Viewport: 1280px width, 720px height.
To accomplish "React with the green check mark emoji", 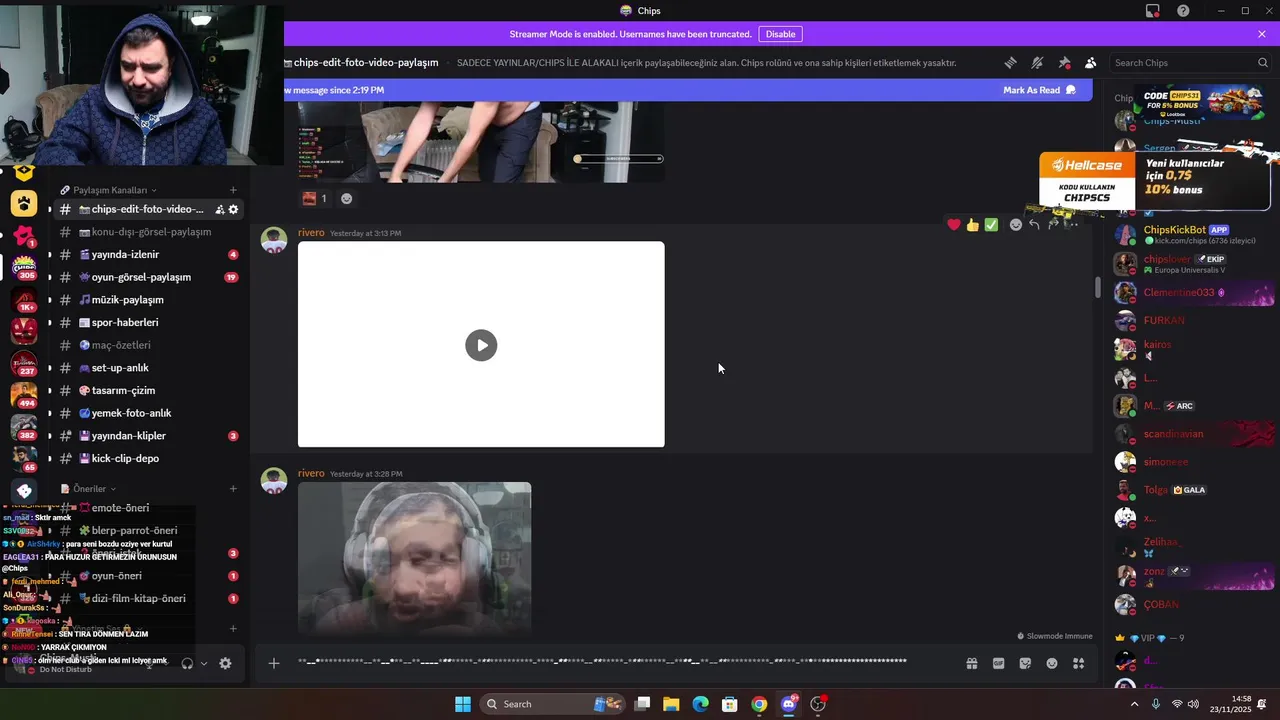I will tap(991, 225).
